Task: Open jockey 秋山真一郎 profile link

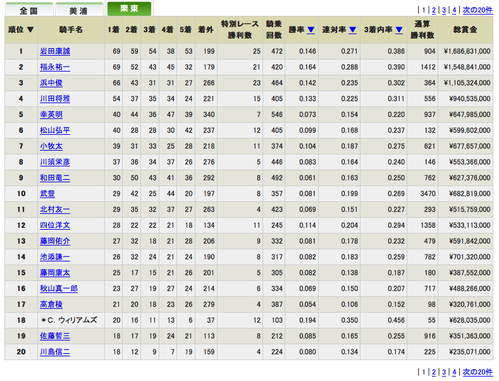Action: 59,289
